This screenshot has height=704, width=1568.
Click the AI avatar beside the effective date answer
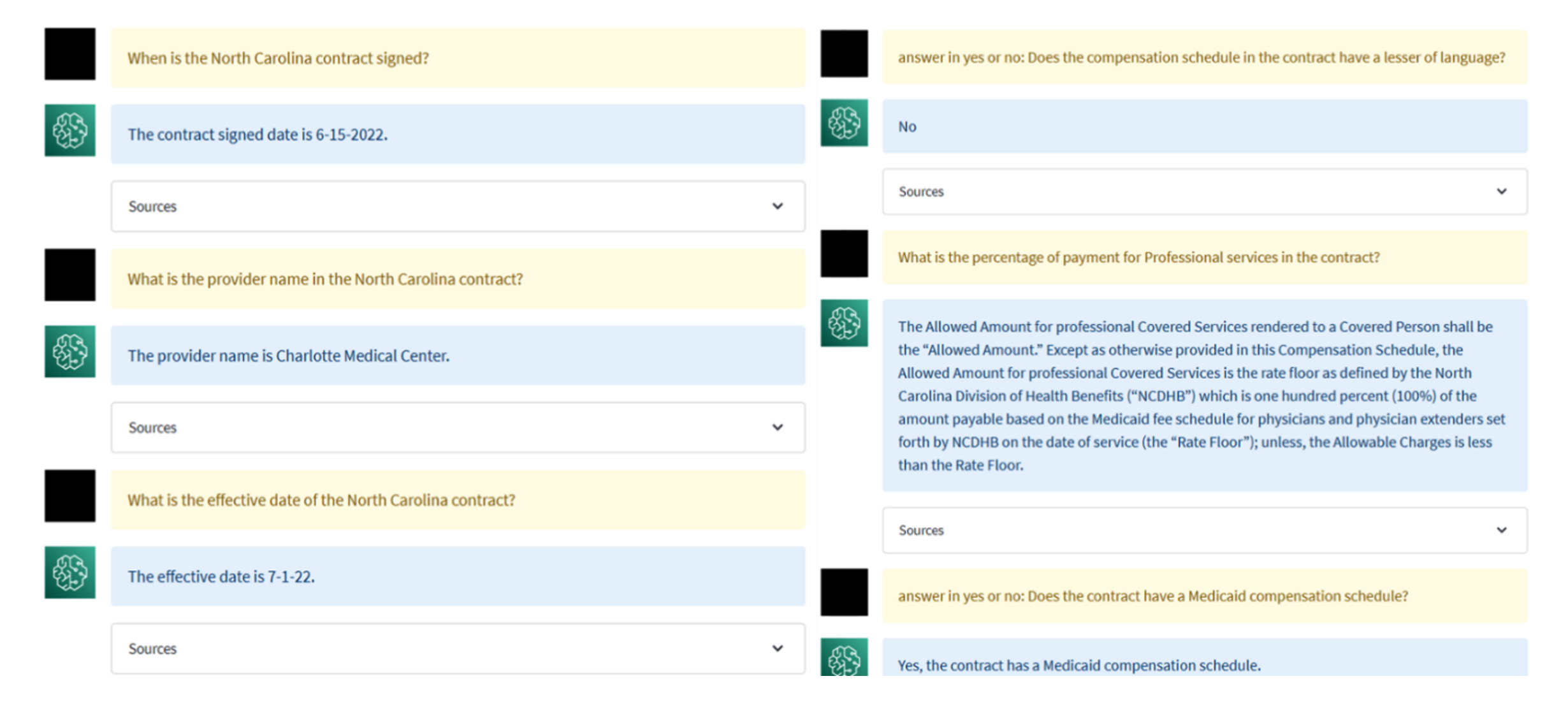[70, 572]
